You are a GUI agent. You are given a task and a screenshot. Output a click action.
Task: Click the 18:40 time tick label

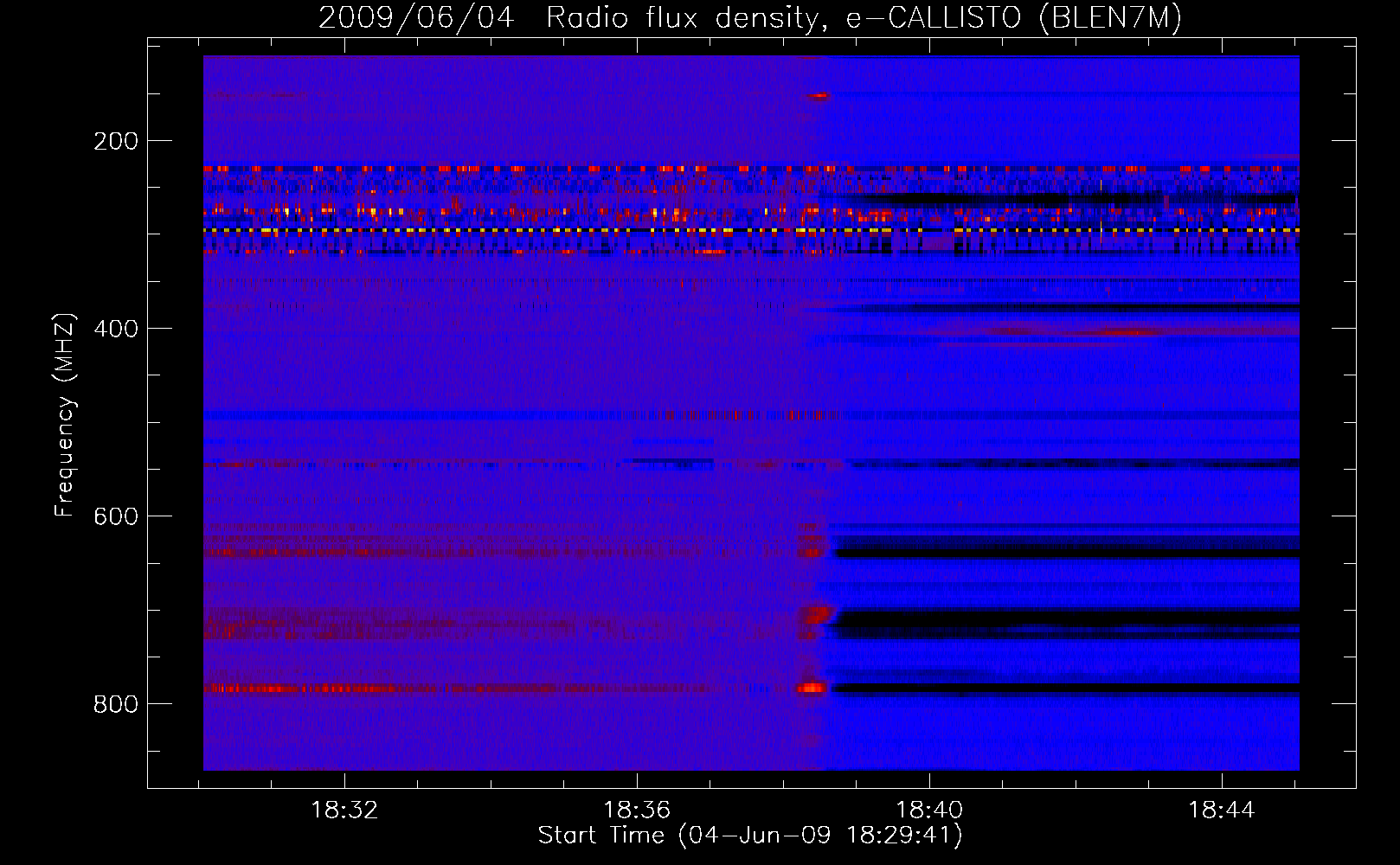(x=929, y=811)
